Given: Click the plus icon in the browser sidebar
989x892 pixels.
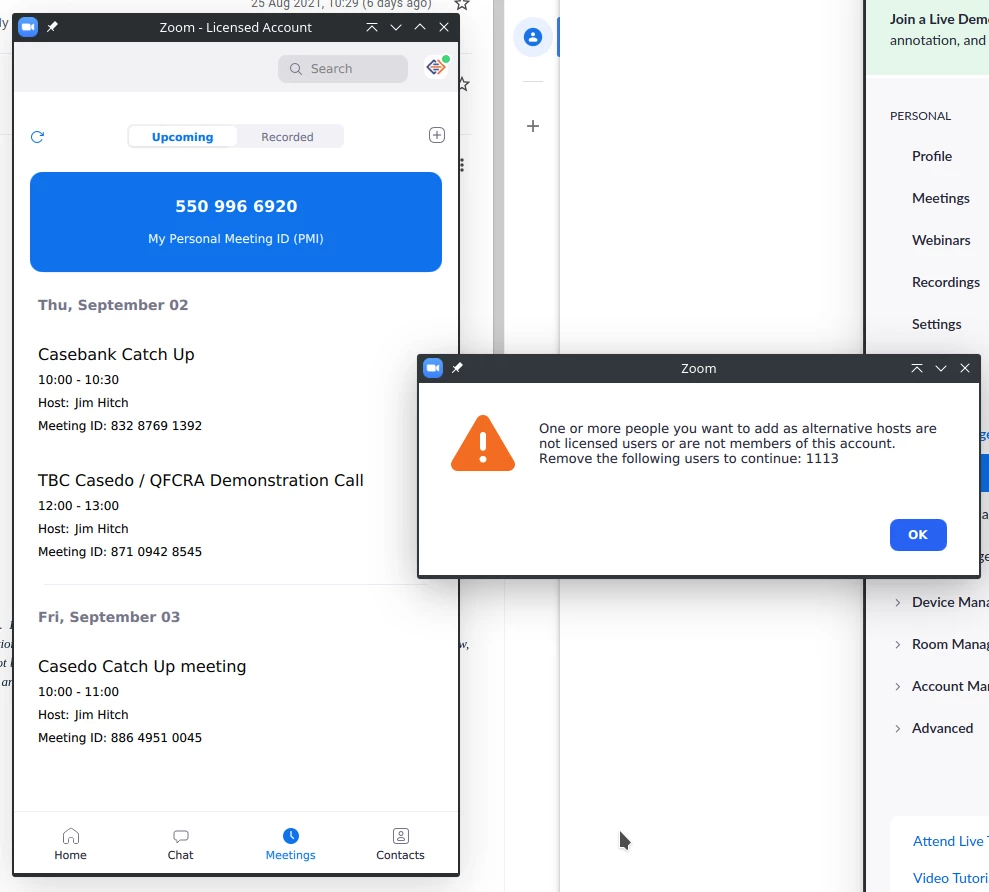Looking at the screenshot, I should (533, 126).
